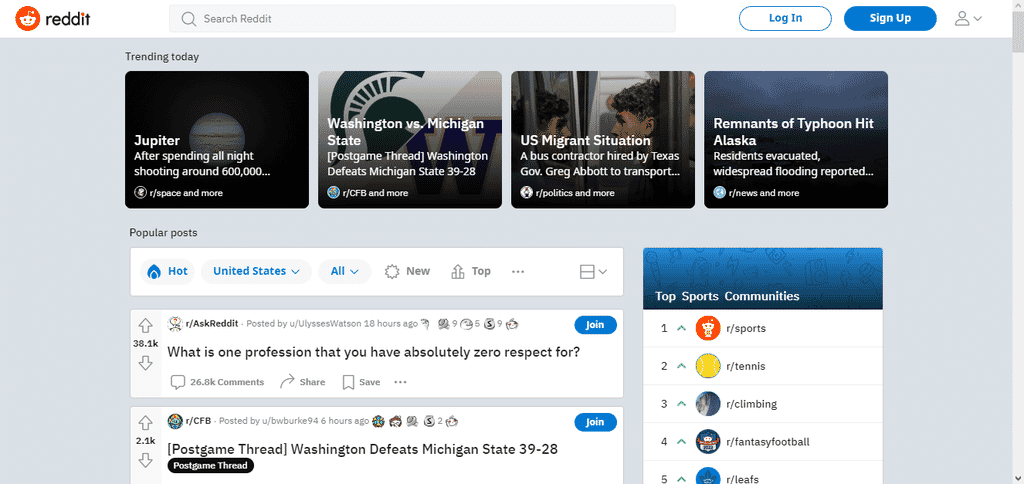This screenshot has width=1024, height=484.
Task: Click the r/fantasyfootball avatar
Action: point(708,442)
